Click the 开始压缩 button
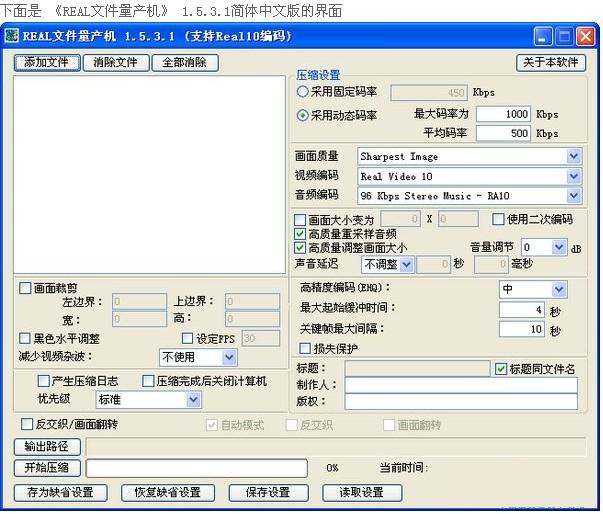Viewport: 603px width, 514px height. tap(47, 467)
